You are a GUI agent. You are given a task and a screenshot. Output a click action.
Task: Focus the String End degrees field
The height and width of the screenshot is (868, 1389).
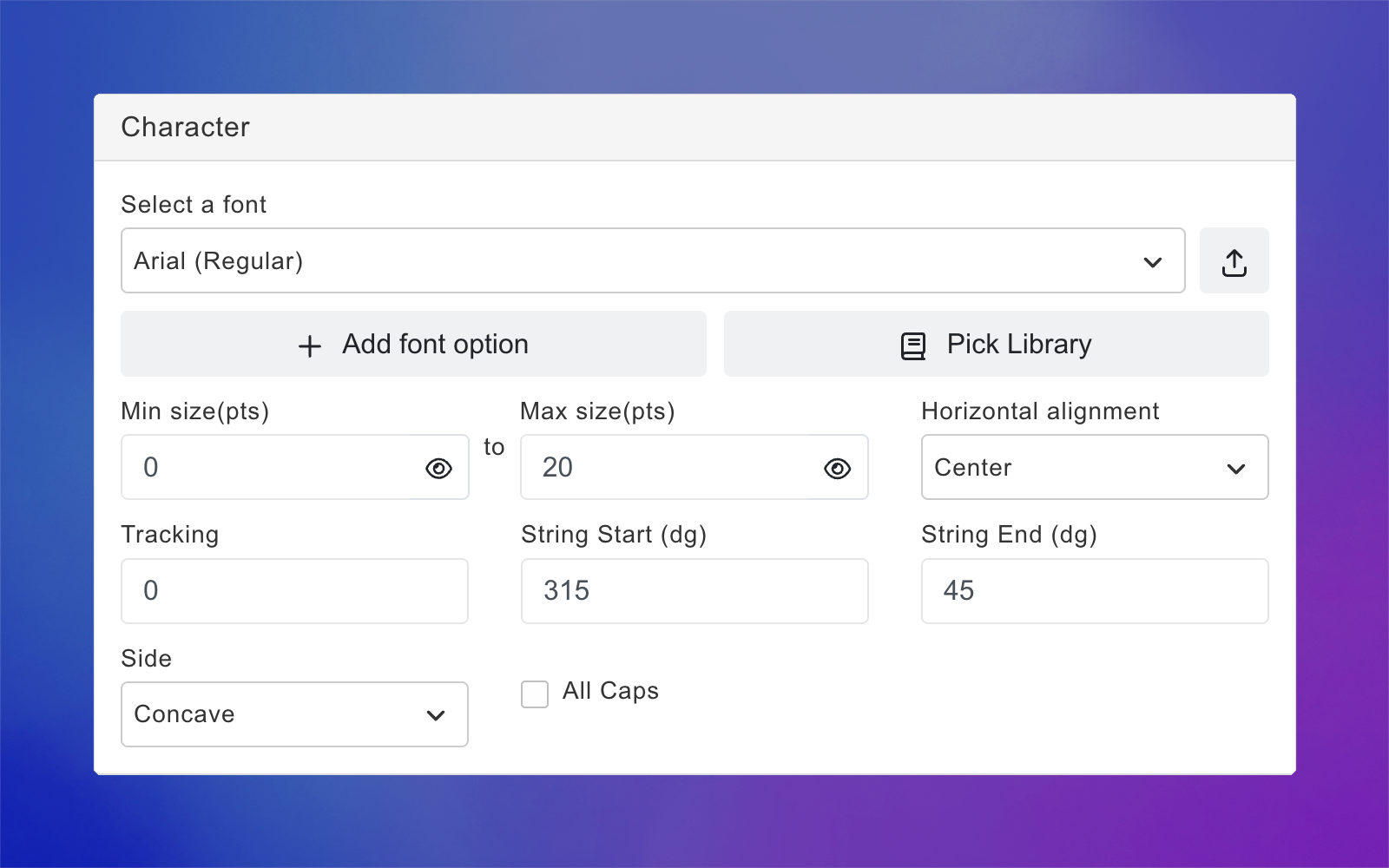[x=1094, y=591]
